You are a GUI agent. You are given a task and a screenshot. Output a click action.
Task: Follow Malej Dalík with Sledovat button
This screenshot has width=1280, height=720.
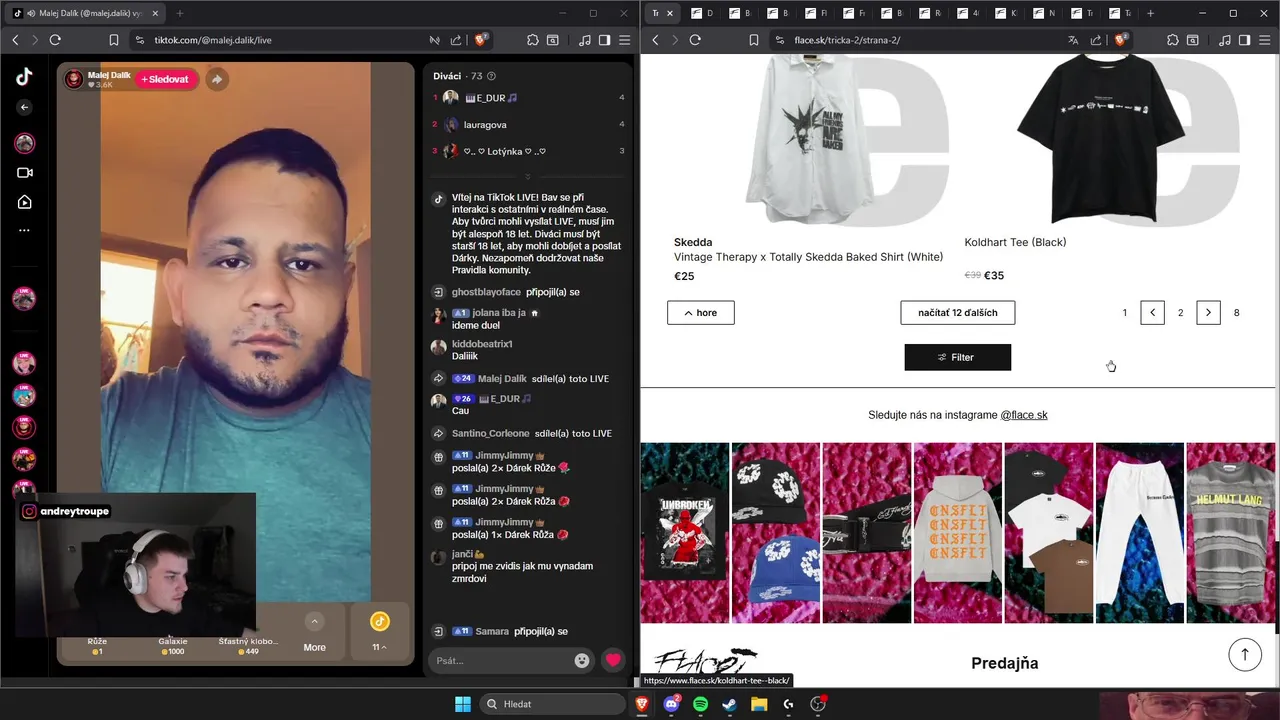(x=165, y=79)
